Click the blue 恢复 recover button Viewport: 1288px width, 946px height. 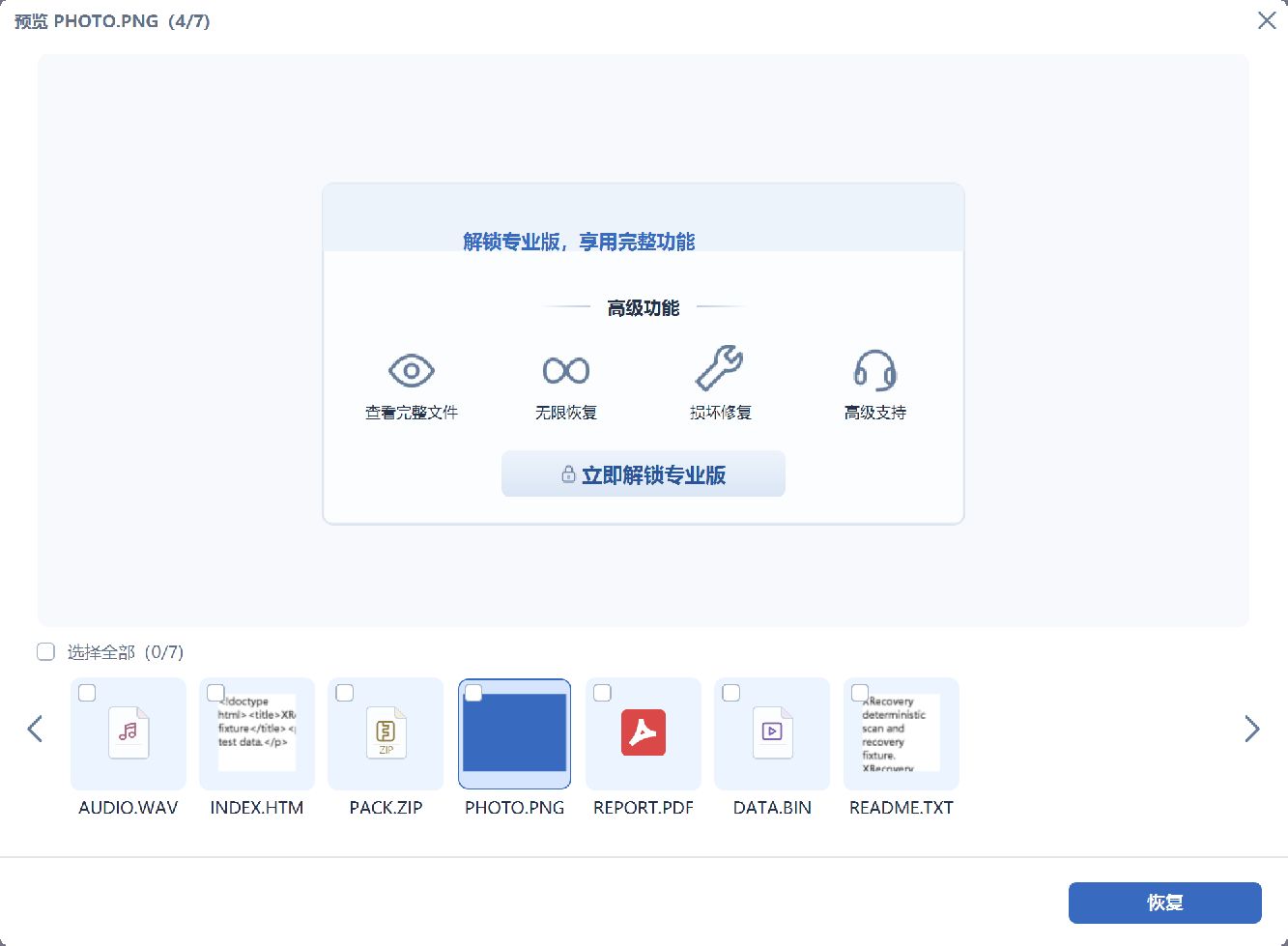tap(1165, 903)
